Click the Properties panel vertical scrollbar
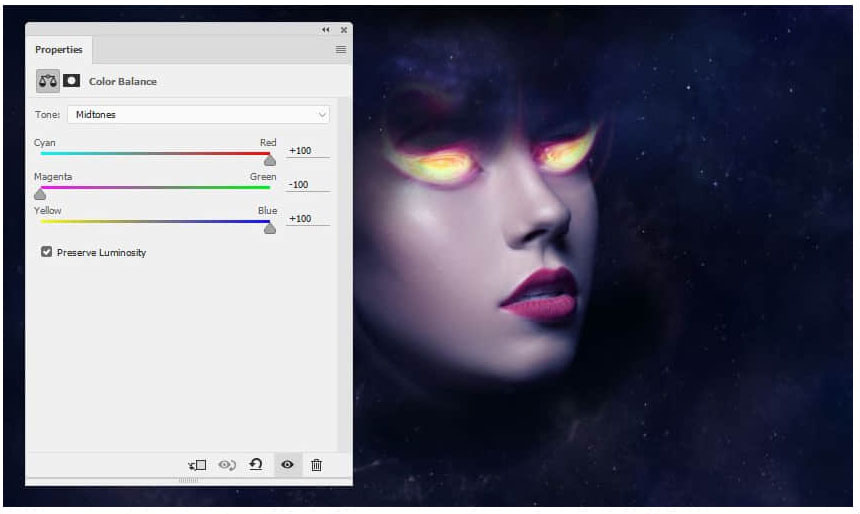Viewport: 860px width, 514px height. (344, 274)
